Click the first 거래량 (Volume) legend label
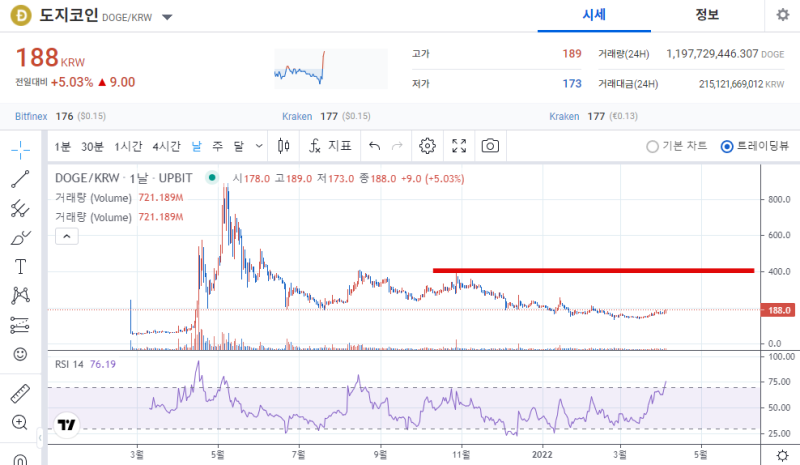The height and width of the screenshot is (465, 800). click(x=93, y=198)
